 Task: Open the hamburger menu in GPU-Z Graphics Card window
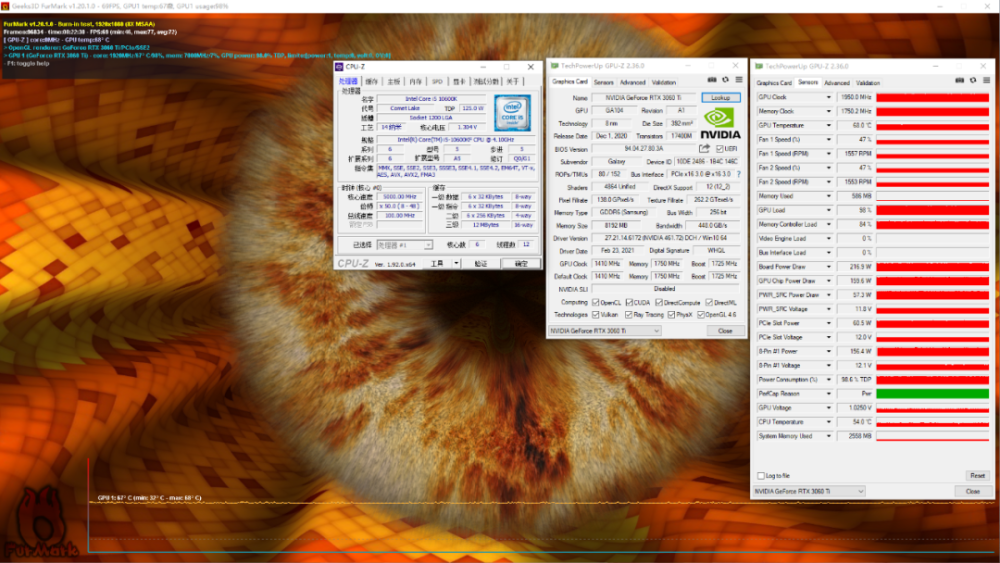tap(739, 80)
